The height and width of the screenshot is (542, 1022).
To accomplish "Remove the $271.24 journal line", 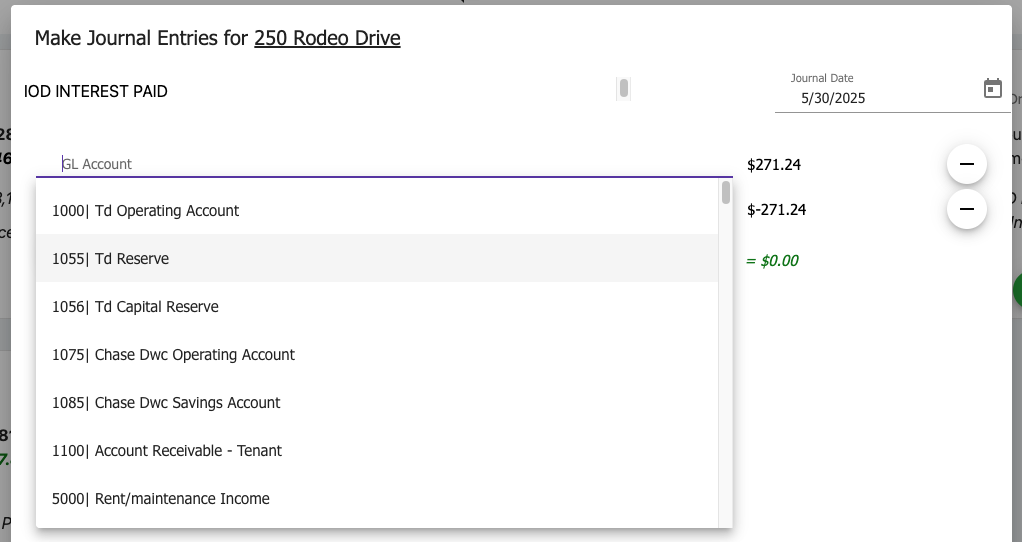I will pyautogui.click(x=967, y=164).
